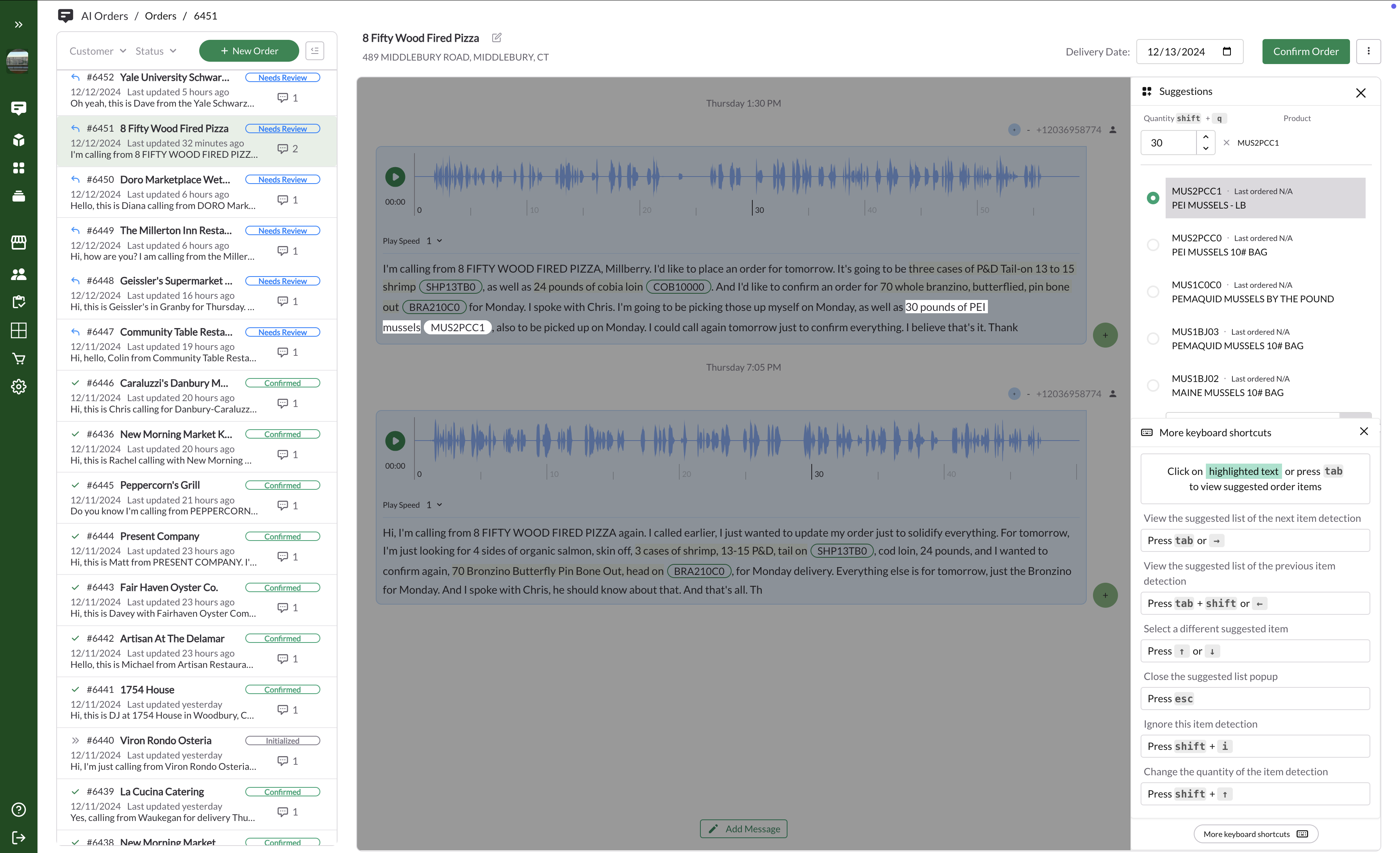Go to AI Orders breadcrumb

pos(105,16)
